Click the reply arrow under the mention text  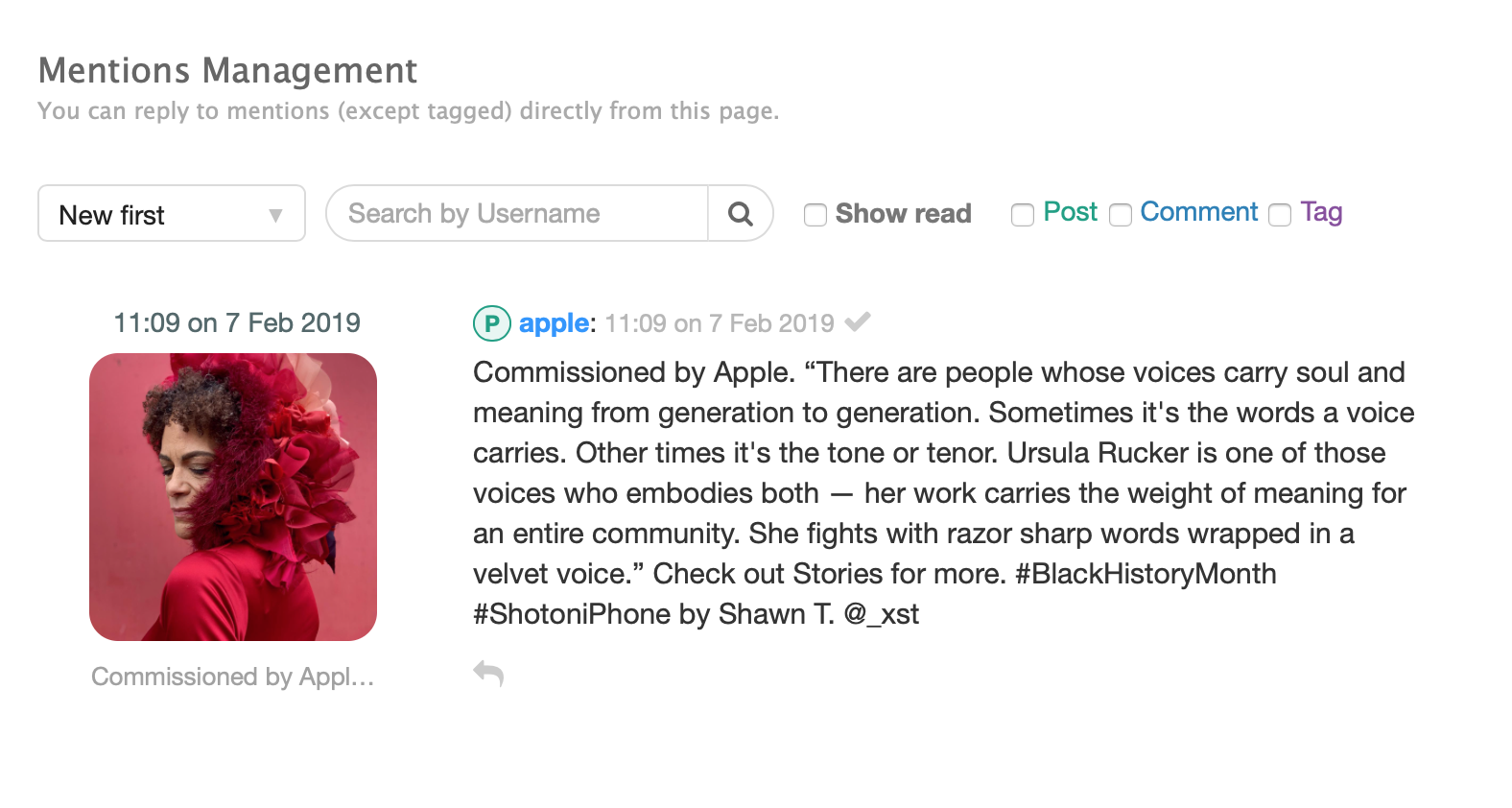[x=488, y=674]
